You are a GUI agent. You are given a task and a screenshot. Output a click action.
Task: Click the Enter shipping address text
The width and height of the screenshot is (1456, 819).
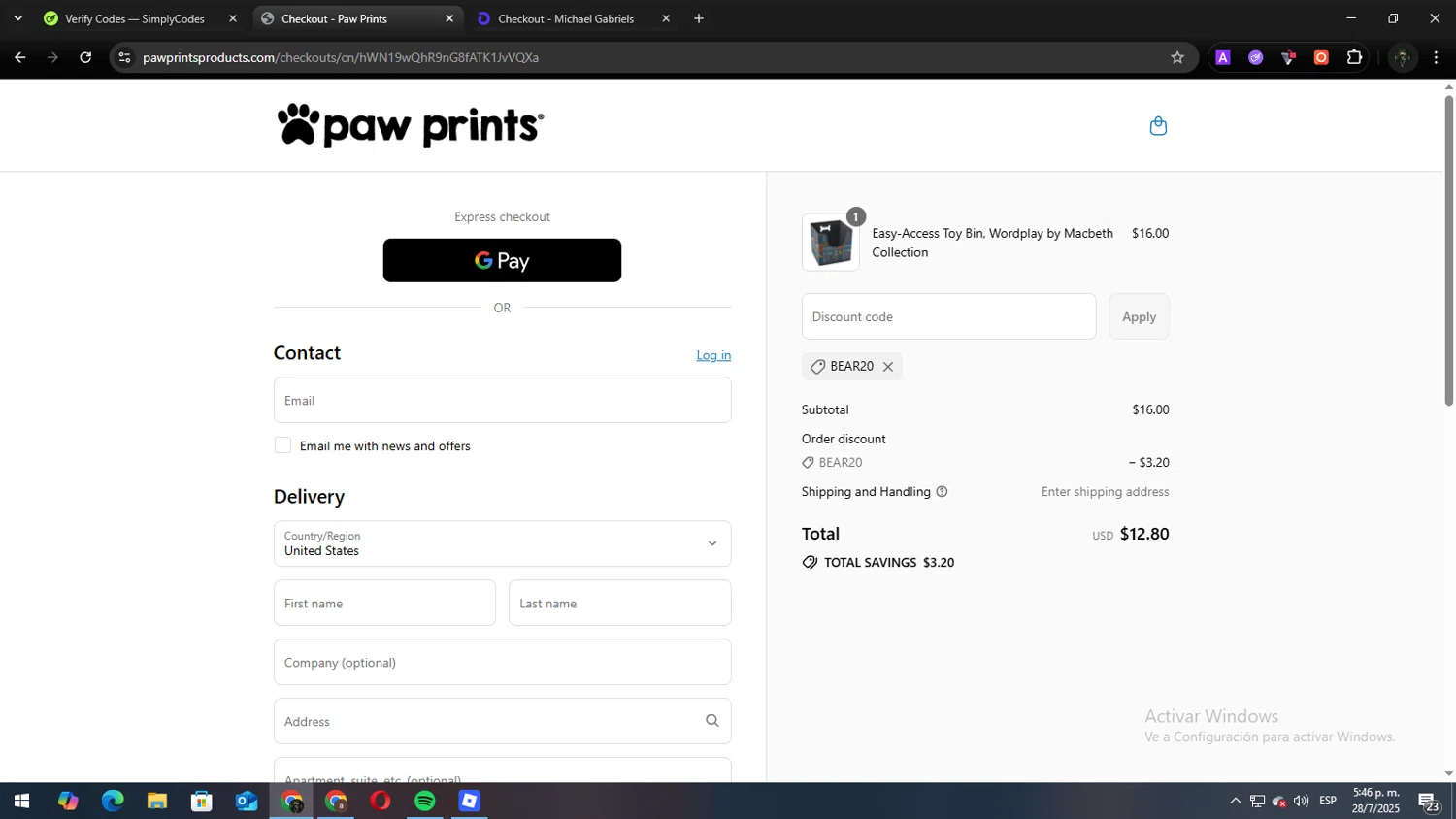click(1105, 492)
